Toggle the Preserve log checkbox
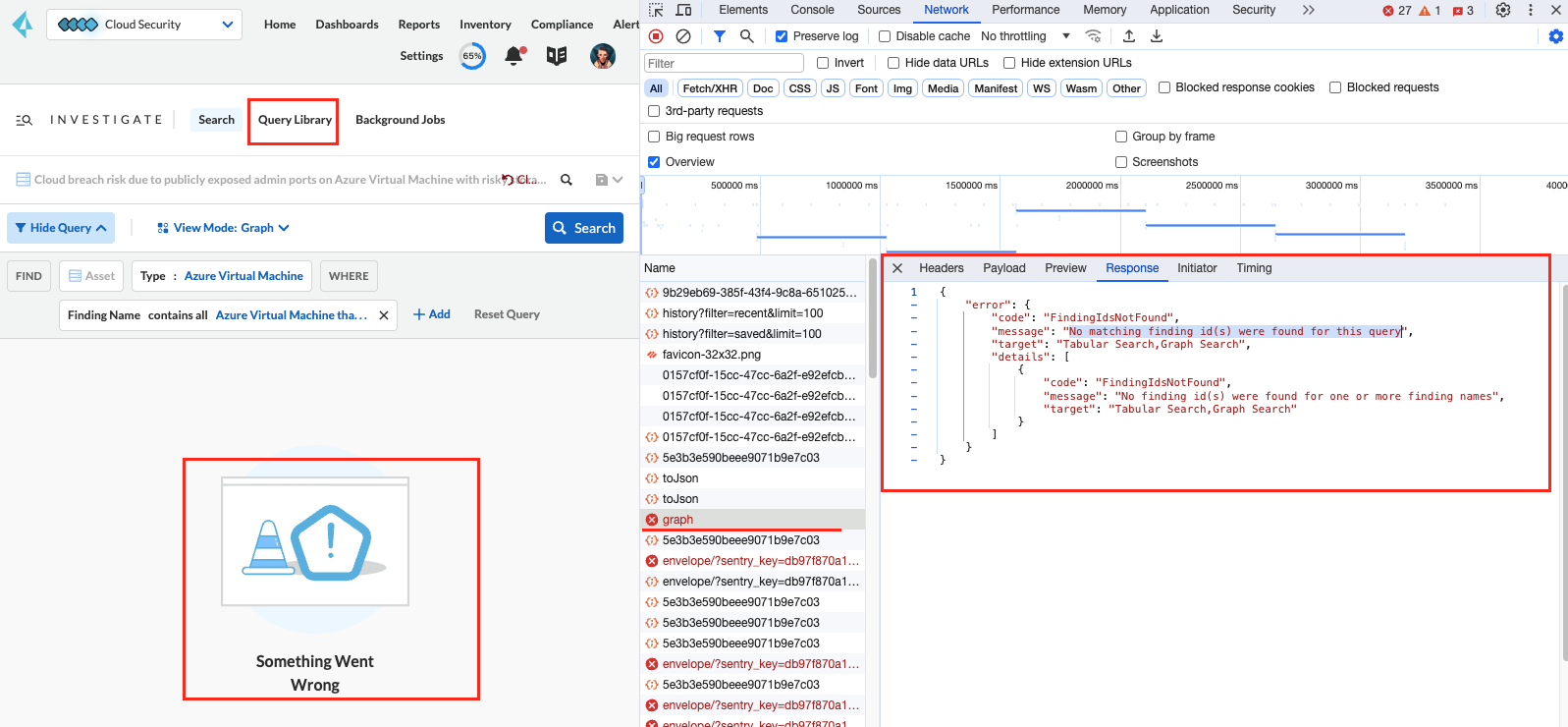Screen dimensions: 1568x727 [782, 36]
